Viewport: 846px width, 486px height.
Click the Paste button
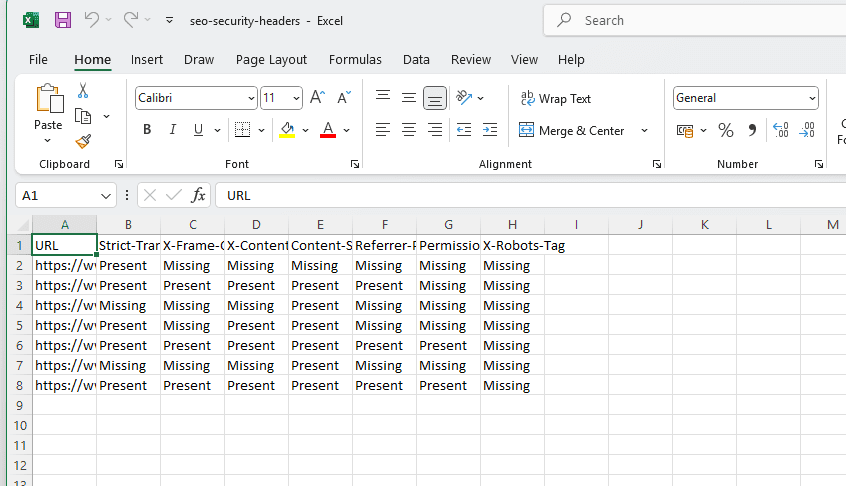48,108
